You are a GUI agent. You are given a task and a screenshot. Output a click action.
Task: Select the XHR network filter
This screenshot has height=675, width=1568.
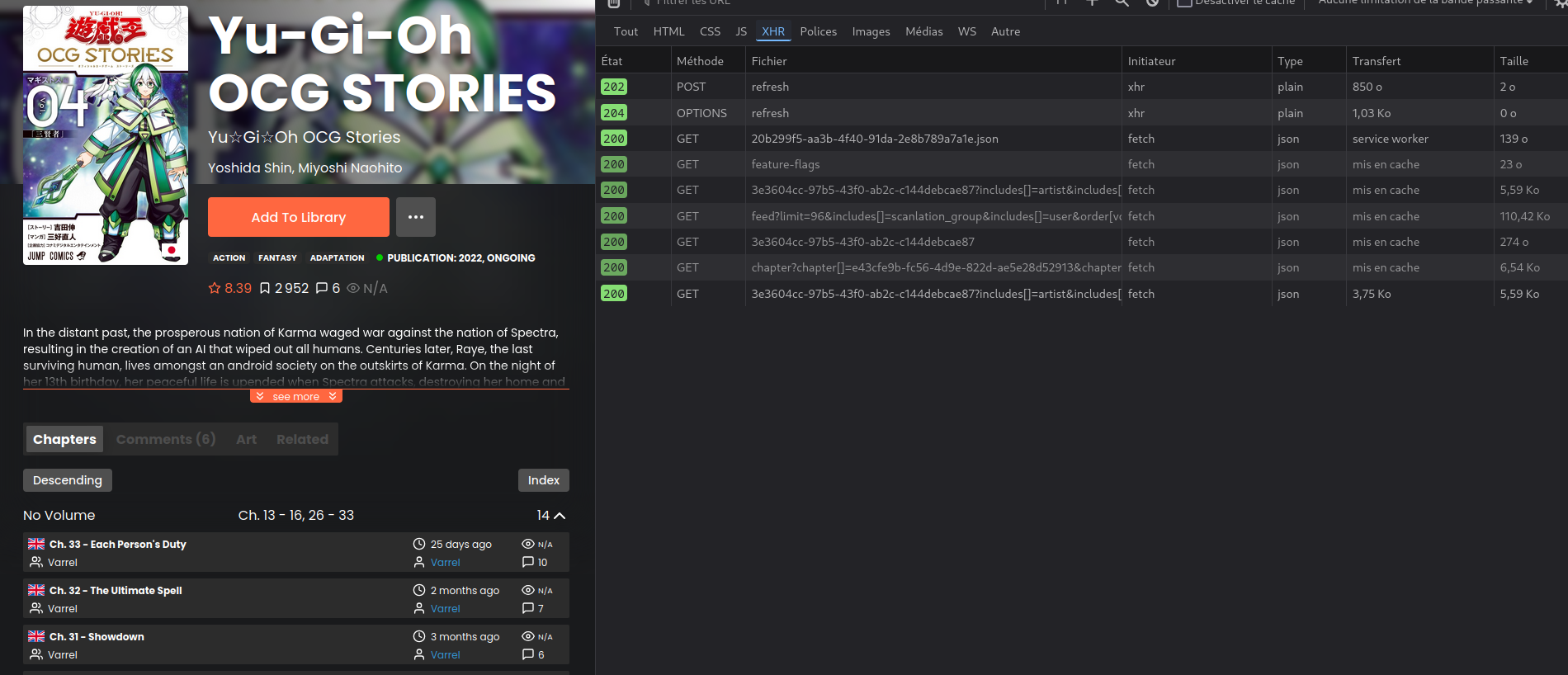(773, 31)
